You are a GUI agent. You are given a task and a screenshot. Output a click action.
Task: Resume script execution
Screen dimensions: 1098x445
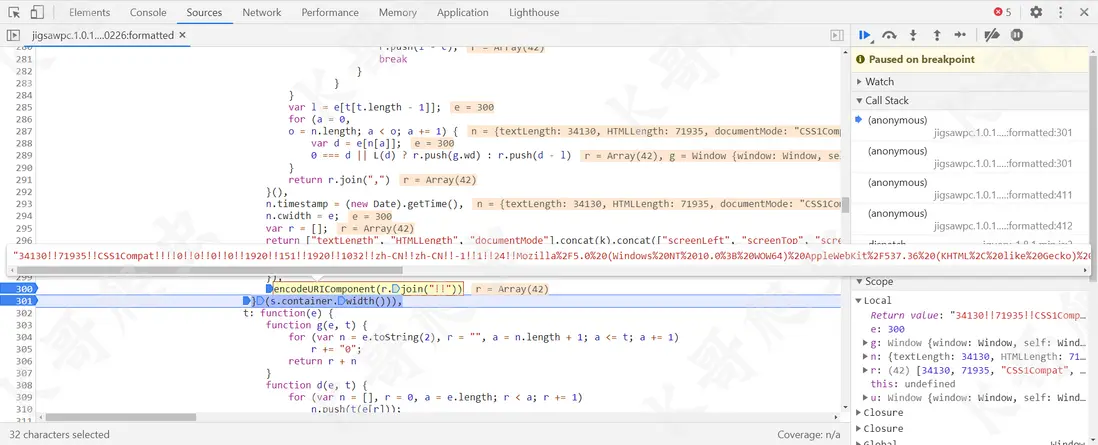point(865,35)
